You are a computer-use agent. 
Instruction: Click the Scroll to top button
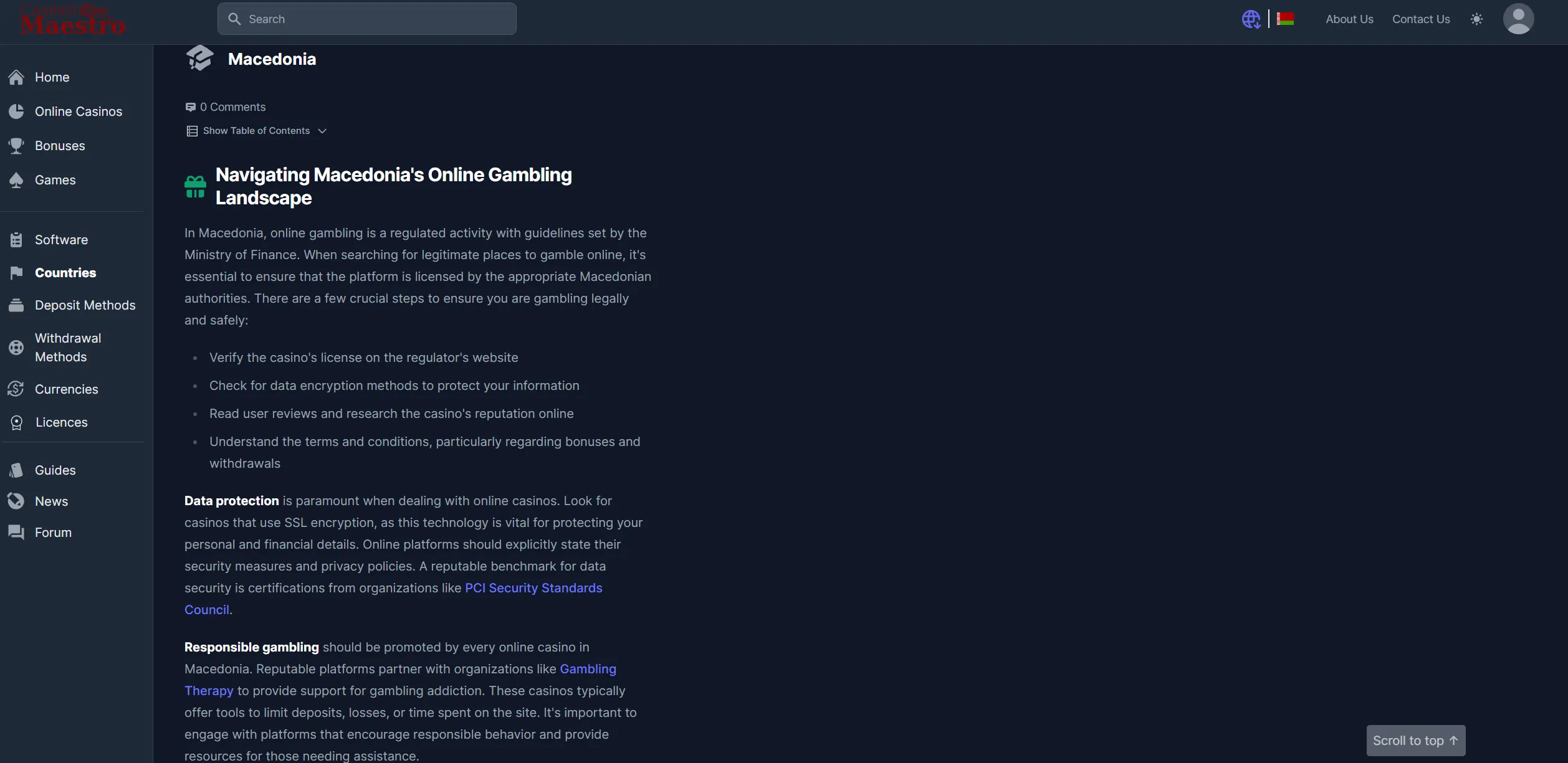point(1416,741)
